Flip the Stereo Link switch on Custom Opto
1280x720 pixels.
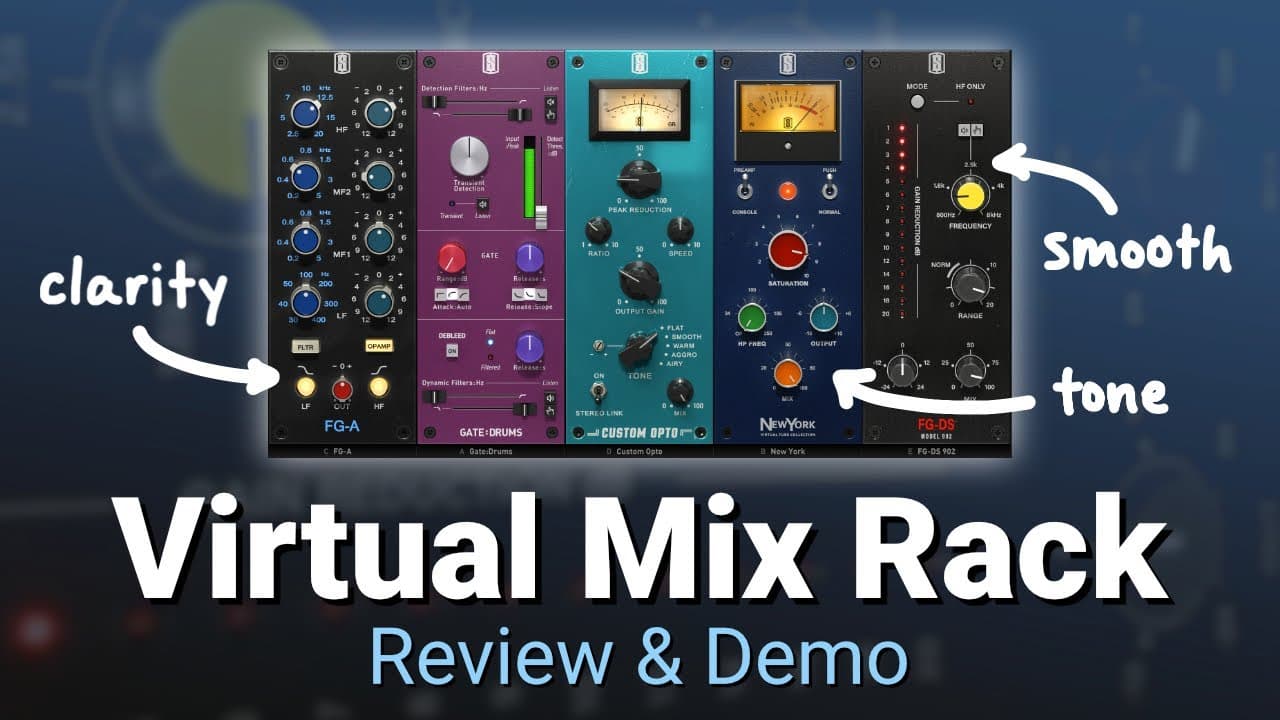point(599,391)
